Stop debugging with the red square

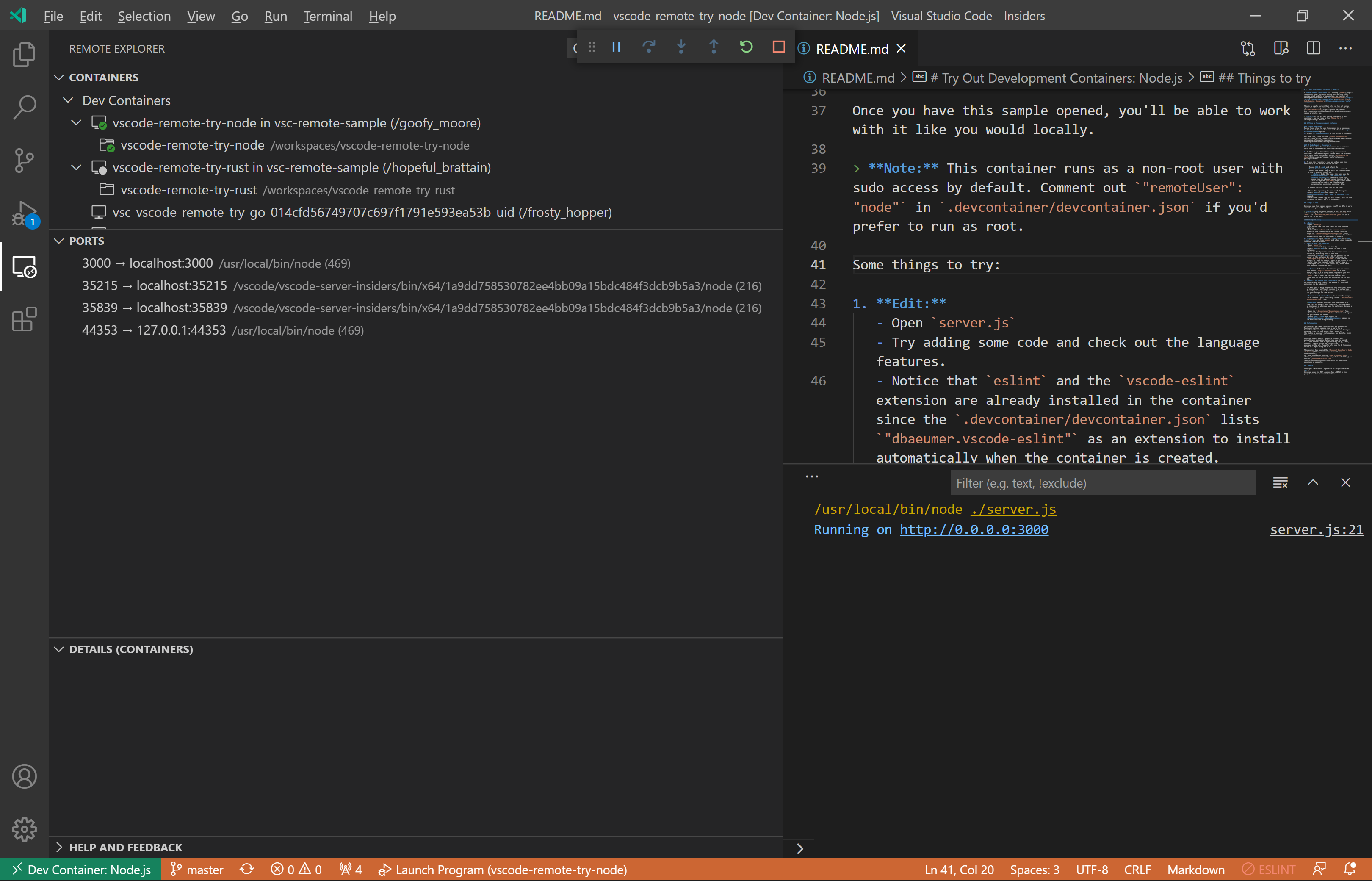(778, 47)
